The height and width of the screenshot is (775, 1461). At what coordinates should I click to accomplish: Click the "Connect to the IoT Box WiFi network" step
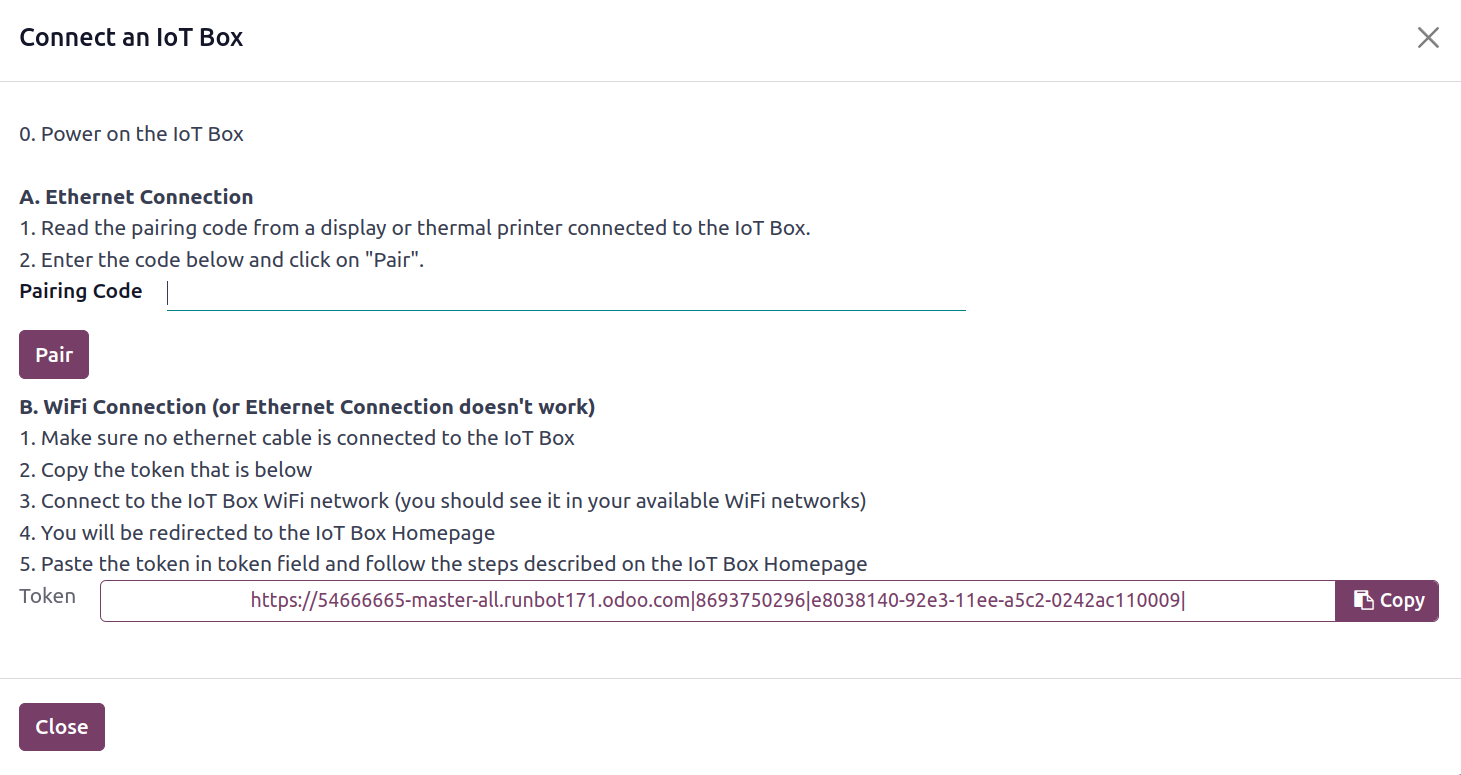(x=443, y=501)
